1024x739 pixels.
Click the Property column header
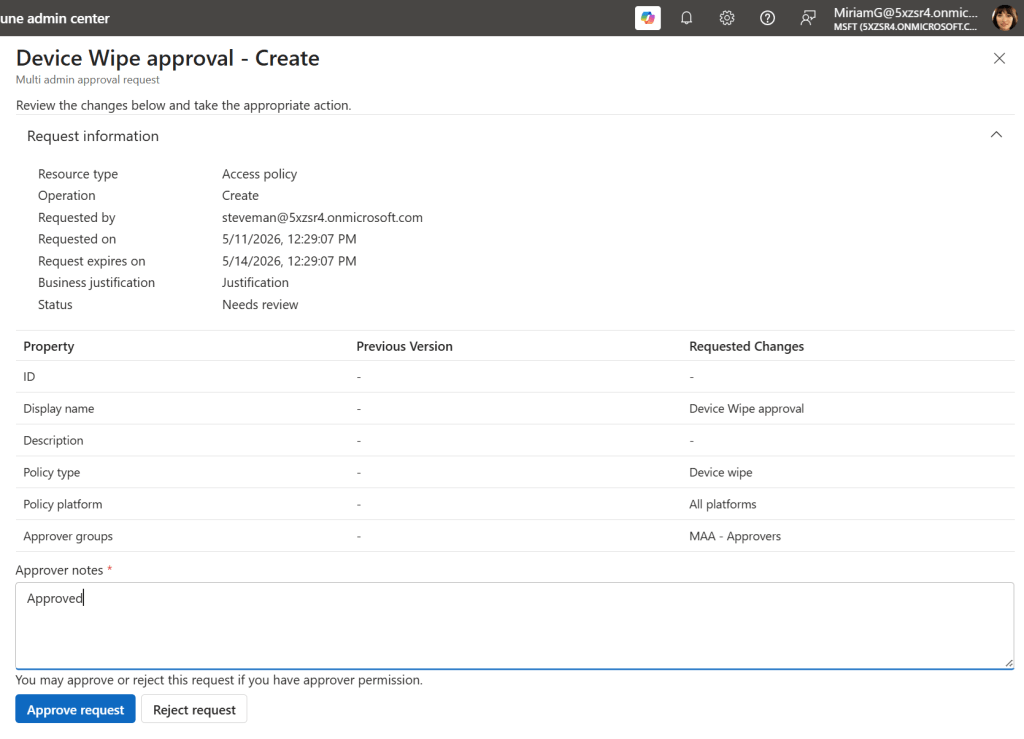(x=49, y=346)
